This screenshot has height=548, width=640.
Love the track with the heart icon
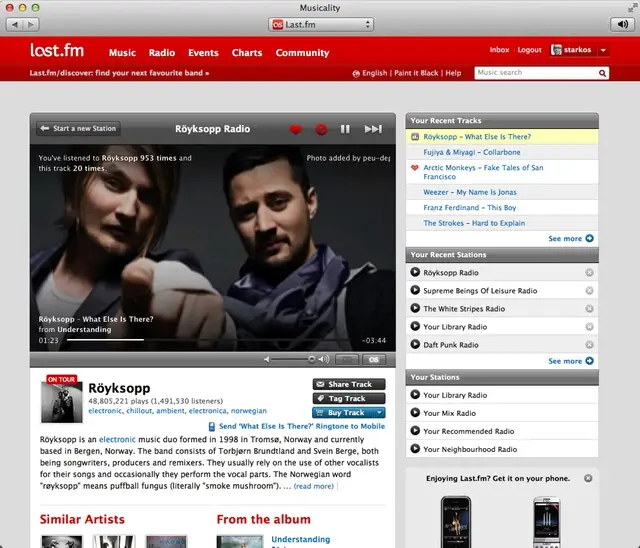click(296, 129)
